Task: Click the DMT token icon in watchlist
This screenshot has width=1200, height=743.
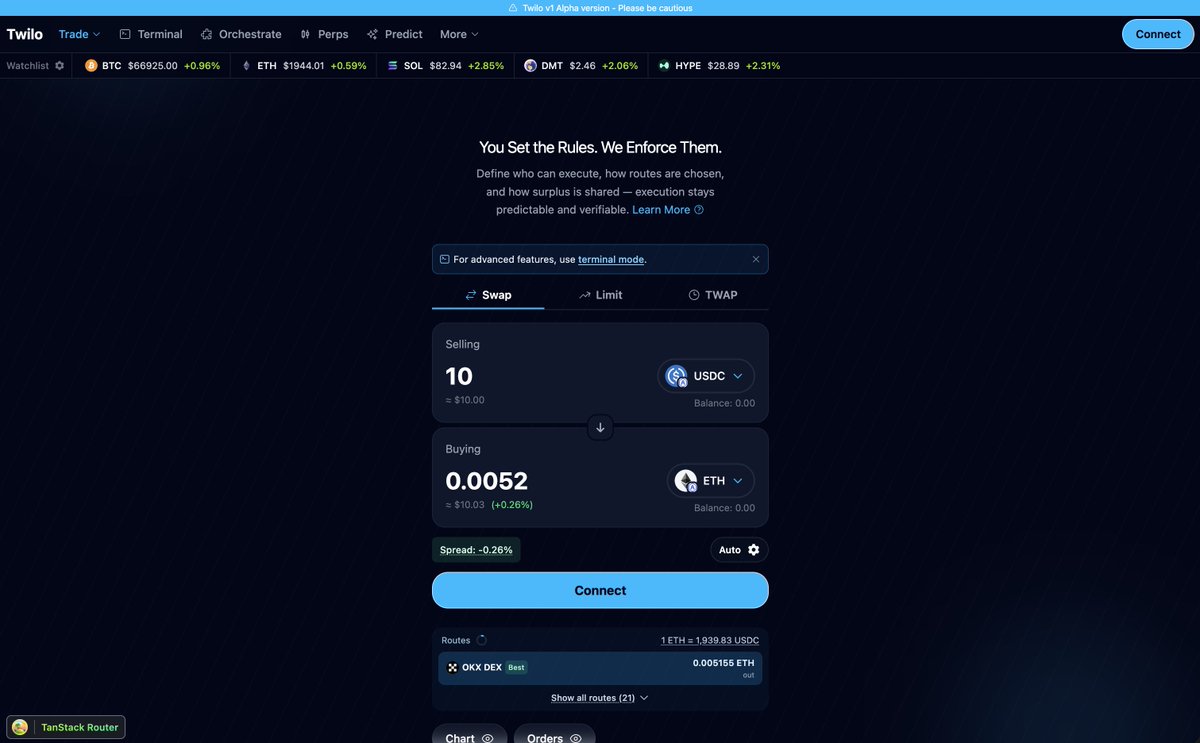Action: (x=530, y=65)
